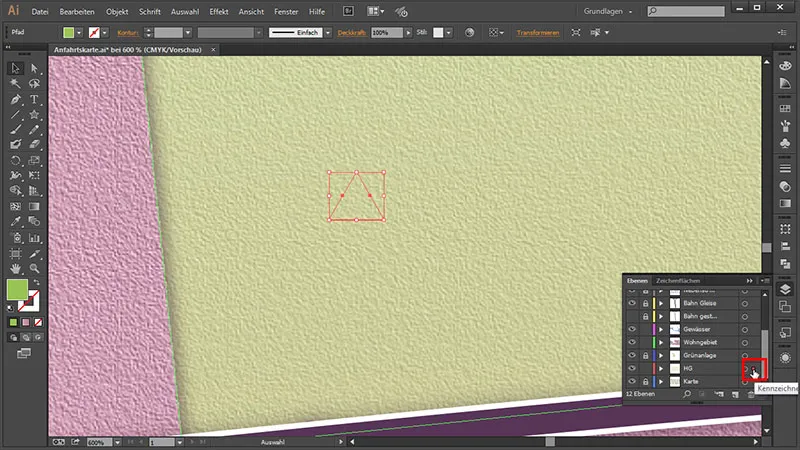Expand the Karte layer
Image resolution: width=800 pixels, height=450 pixels.
pyautogui.click(x=661, y=381)
